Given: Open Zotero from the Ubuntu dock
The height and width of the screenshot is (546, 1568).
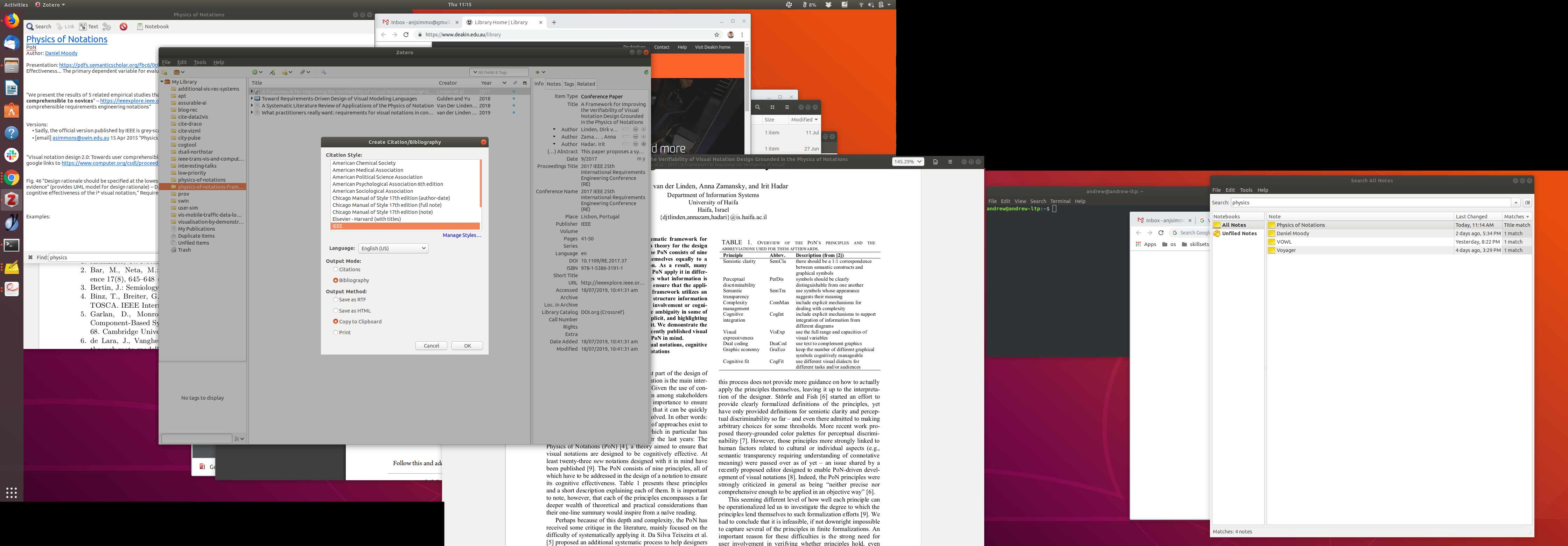Looking at the screenshot, I should coord(12,199).
